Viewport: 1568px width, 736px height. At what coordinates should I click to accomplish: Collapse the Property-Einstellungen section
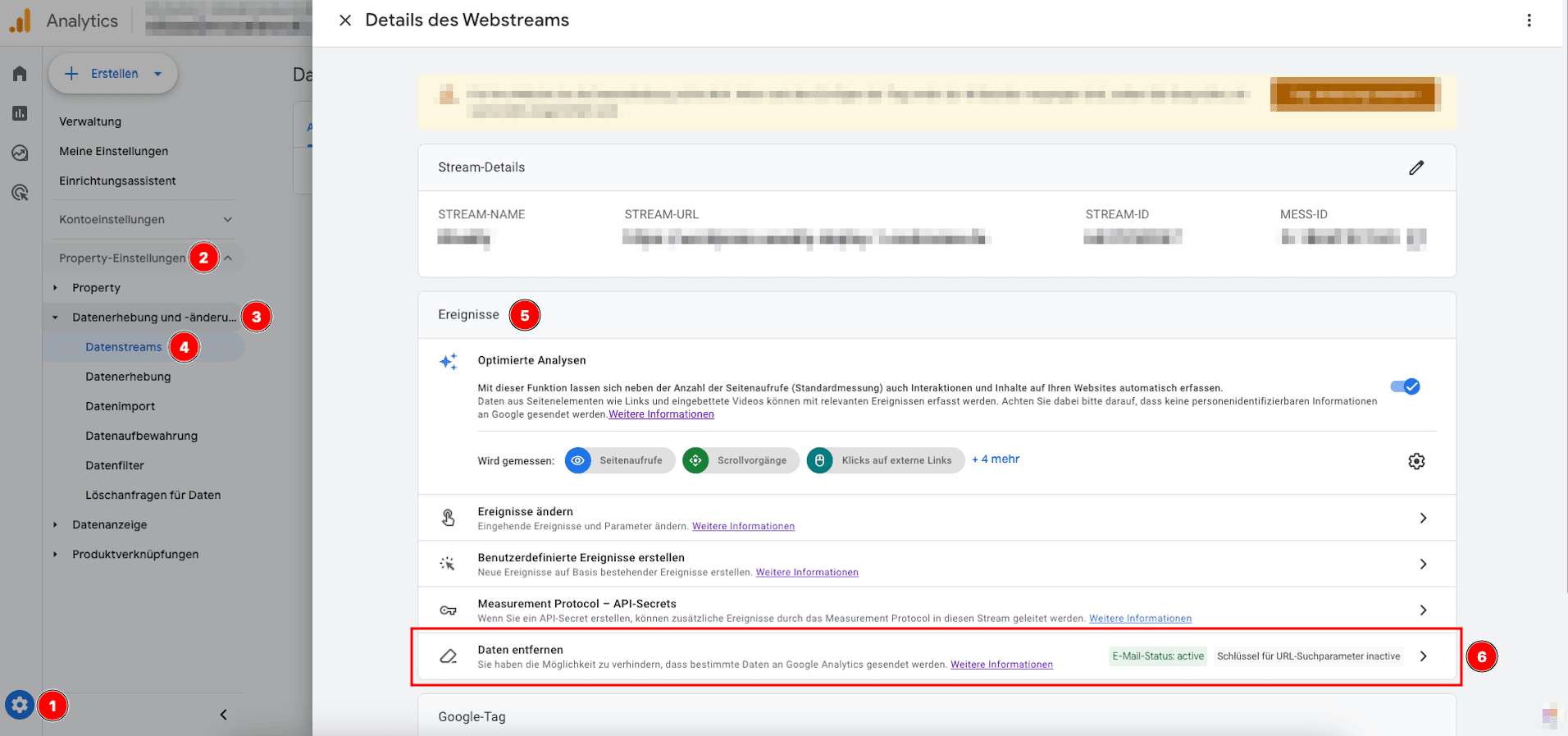coord(228,258)
